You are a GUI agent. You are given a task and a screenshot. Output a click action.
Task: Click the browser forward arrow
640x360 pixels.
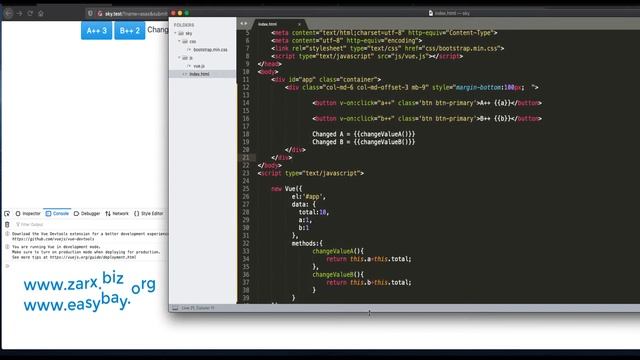point(19,13)
